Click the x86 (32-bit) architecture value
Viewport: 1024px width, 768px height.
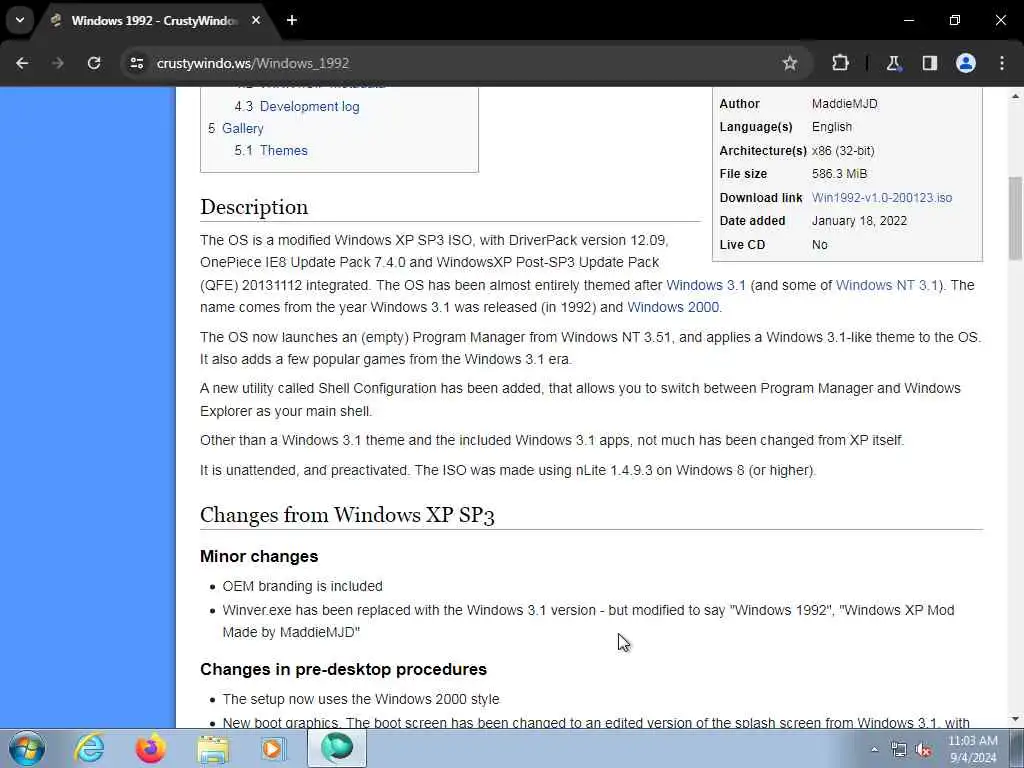[x=843, y=151]
